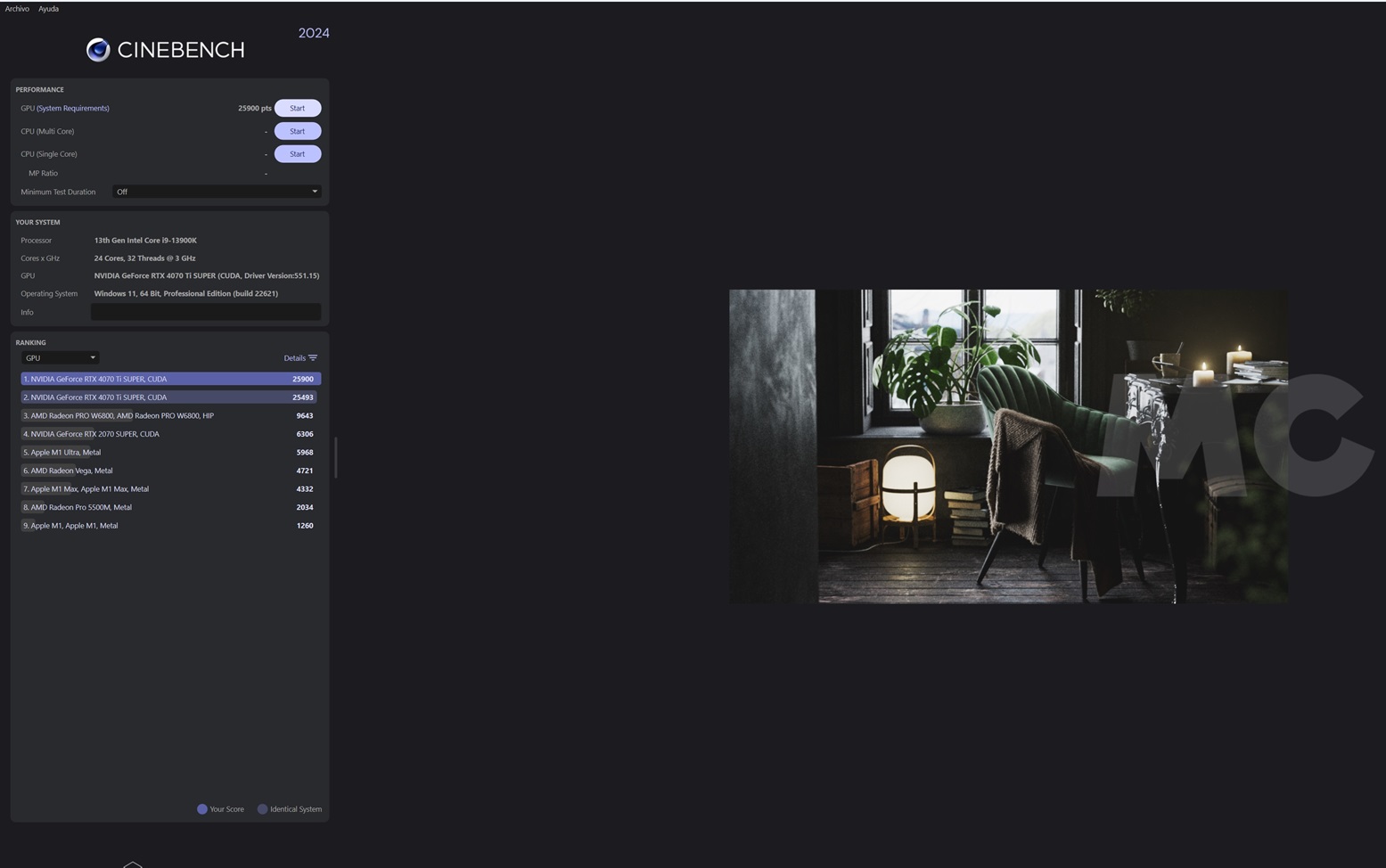Click the Your Score legend dot

pyautogui.click(x=202, y=809)
